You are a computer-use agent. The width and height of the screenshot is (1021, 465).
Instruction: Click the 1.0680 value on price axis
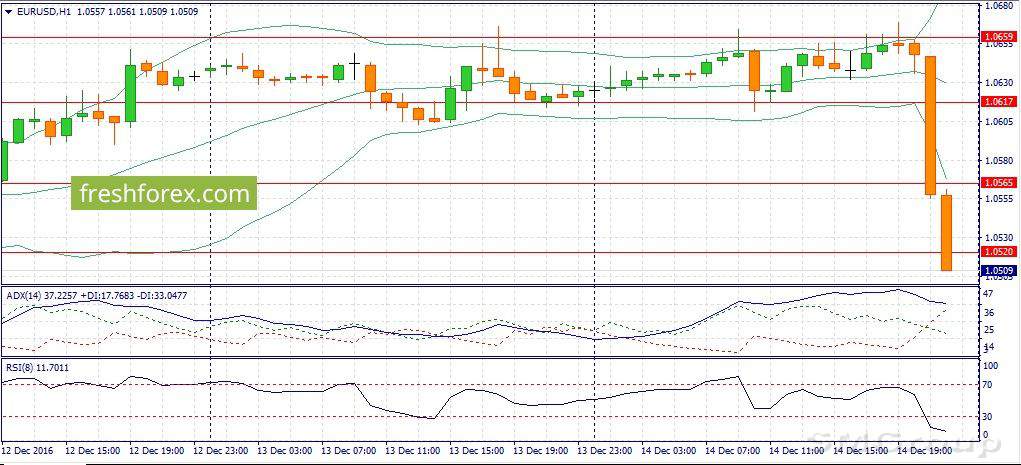[1000, 5]
